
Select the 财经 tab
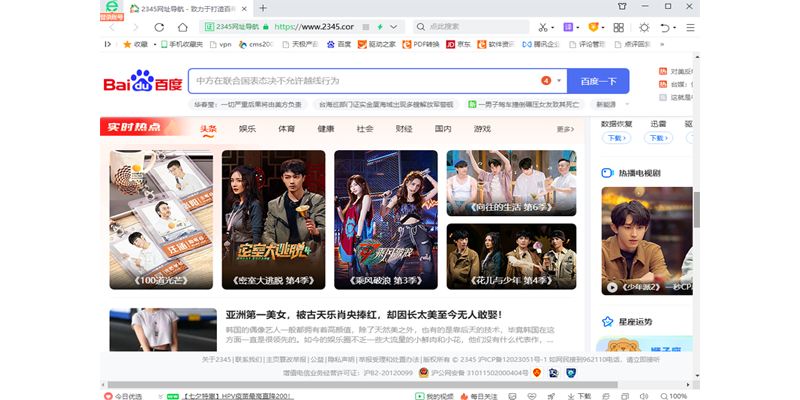[x=404, y=129]
